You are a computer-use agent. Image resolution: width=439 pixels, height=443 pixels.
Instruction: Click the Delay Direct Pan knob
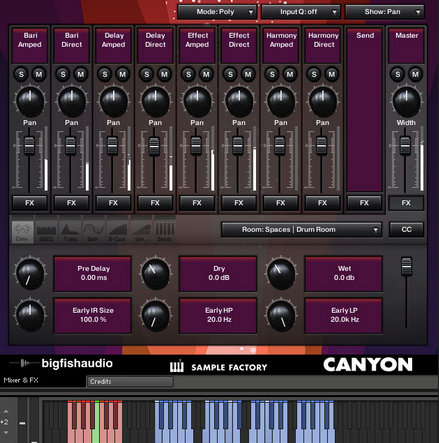(x=155, y=102)
